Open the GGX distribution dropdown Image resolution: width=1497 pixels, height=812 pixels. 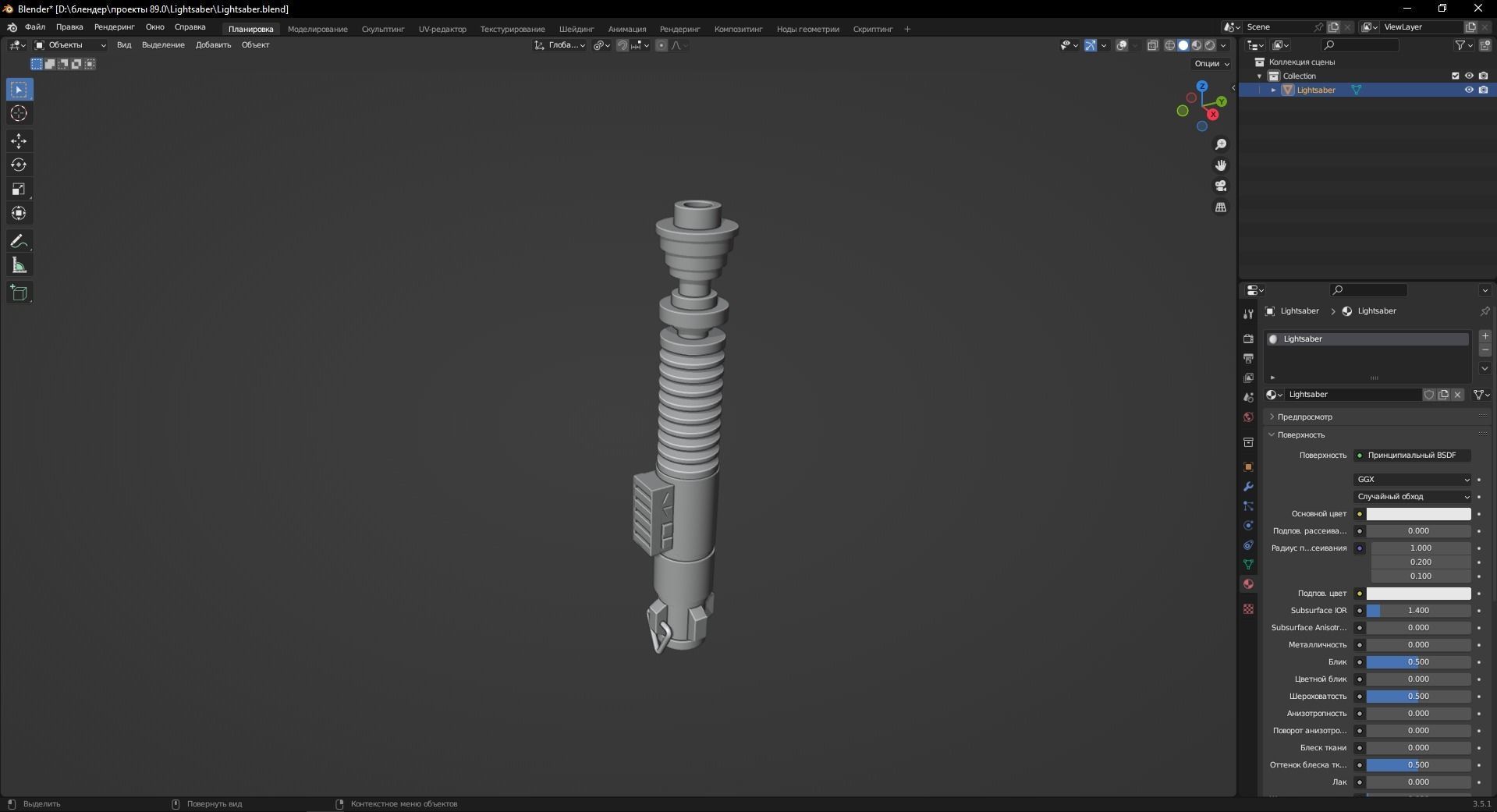[x=1413, y=480]
